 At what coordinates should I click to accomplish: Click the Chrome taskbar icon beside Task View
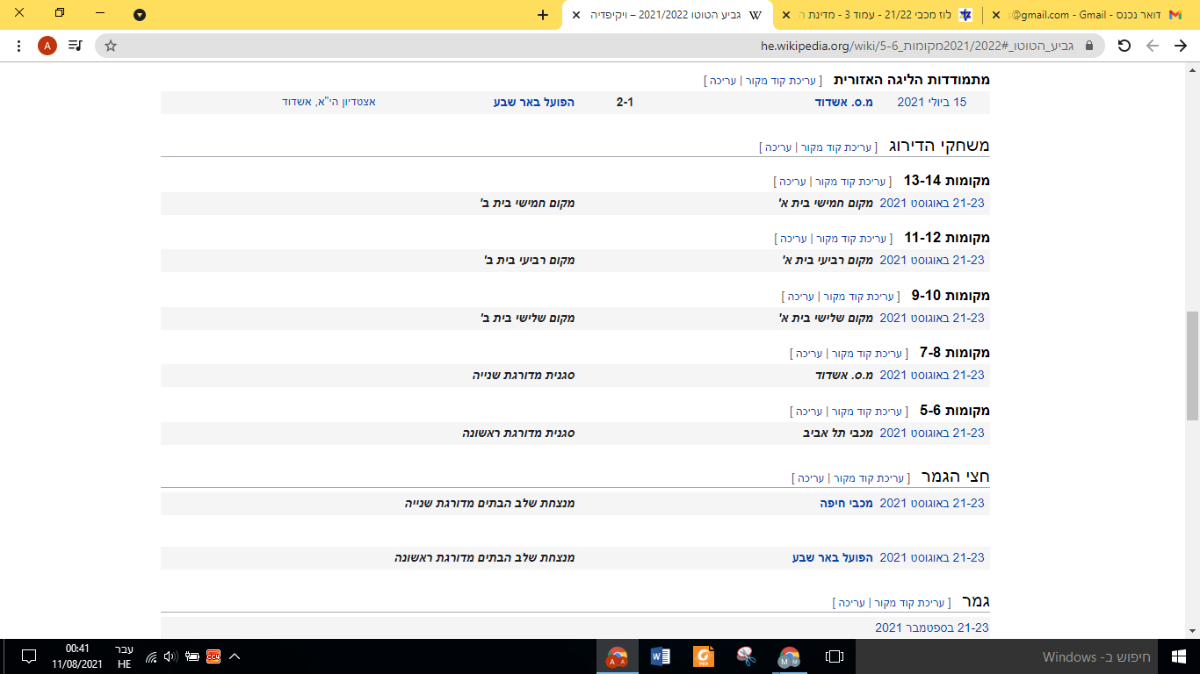pyautogui.click(x=790, y=657)
